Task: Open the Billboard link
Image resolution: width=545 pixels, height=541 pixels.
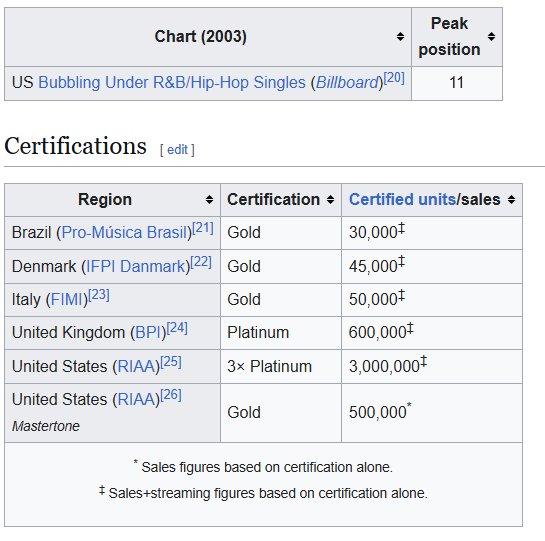Action: coord(347,83)
